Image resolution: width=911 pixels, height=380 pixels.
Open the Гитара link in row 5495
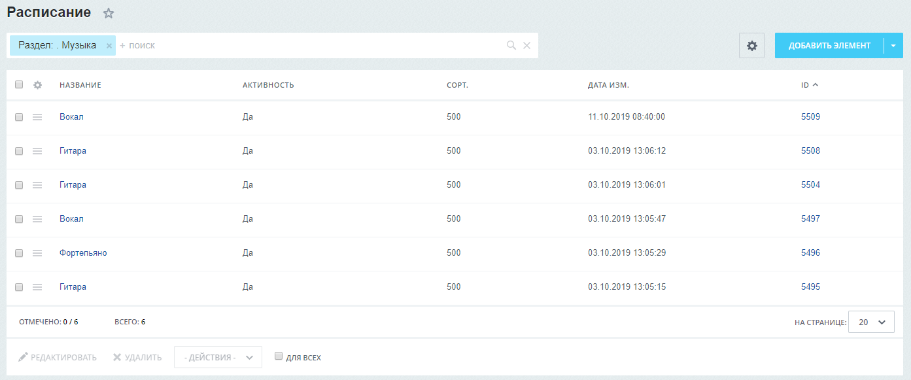click(x=73, y=287)
